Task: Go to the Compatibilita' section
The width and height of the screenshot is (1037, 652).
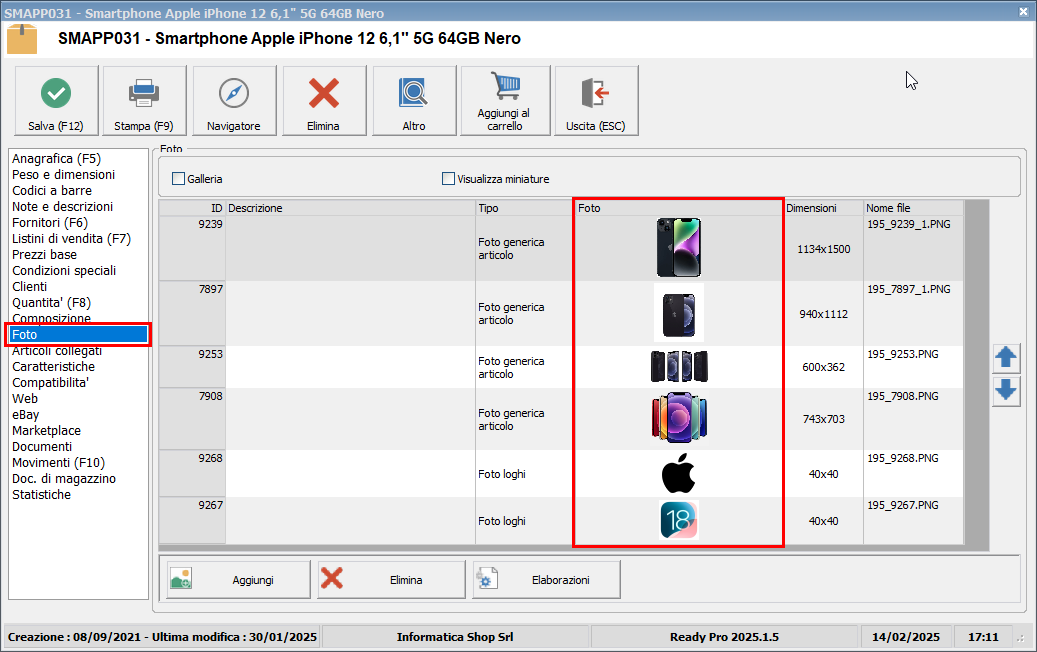Action: (x=50, y=383)
